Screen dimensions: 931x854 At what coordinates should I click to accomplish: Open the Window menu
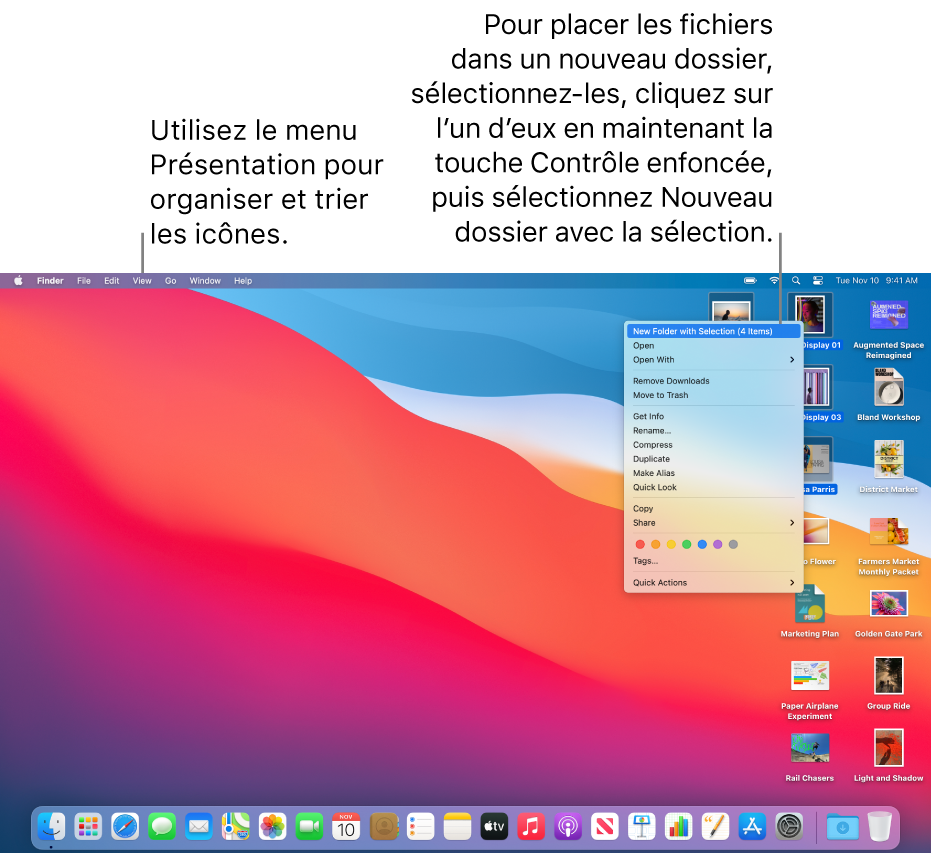[x=205, y=281]
